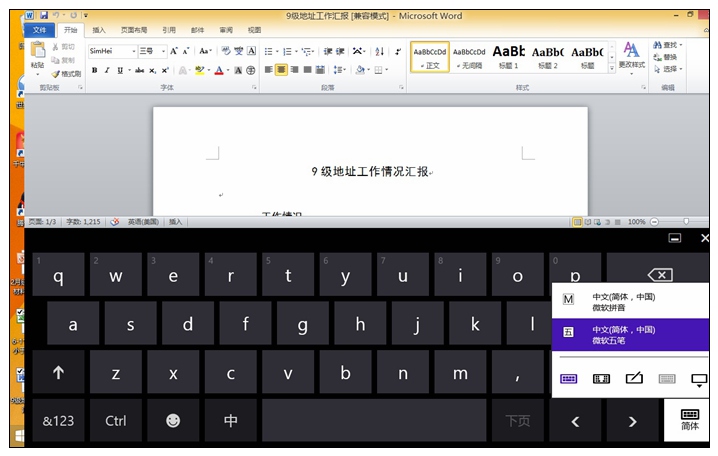Open the File tab
Viewport: 718px width, 456px height.
pos(39,30)
